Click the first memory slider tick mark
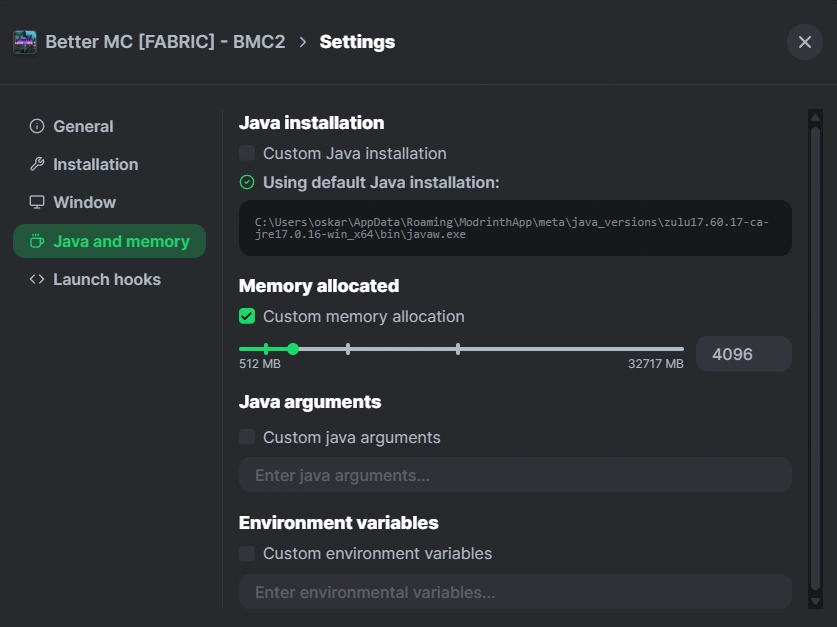Image resolution: width=837 pixels, height=627 pixels. coord(266,349)
